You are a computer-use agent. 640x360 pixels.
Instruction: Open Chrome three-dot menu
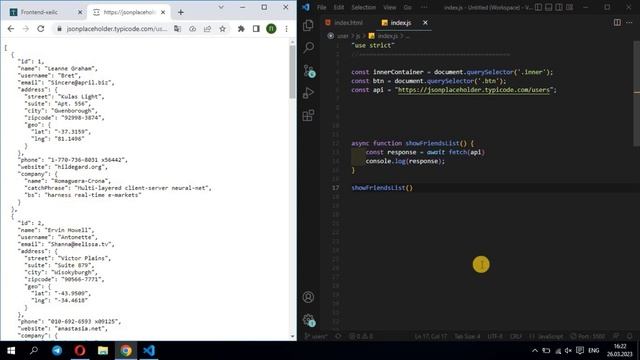[x=287, y=29]
